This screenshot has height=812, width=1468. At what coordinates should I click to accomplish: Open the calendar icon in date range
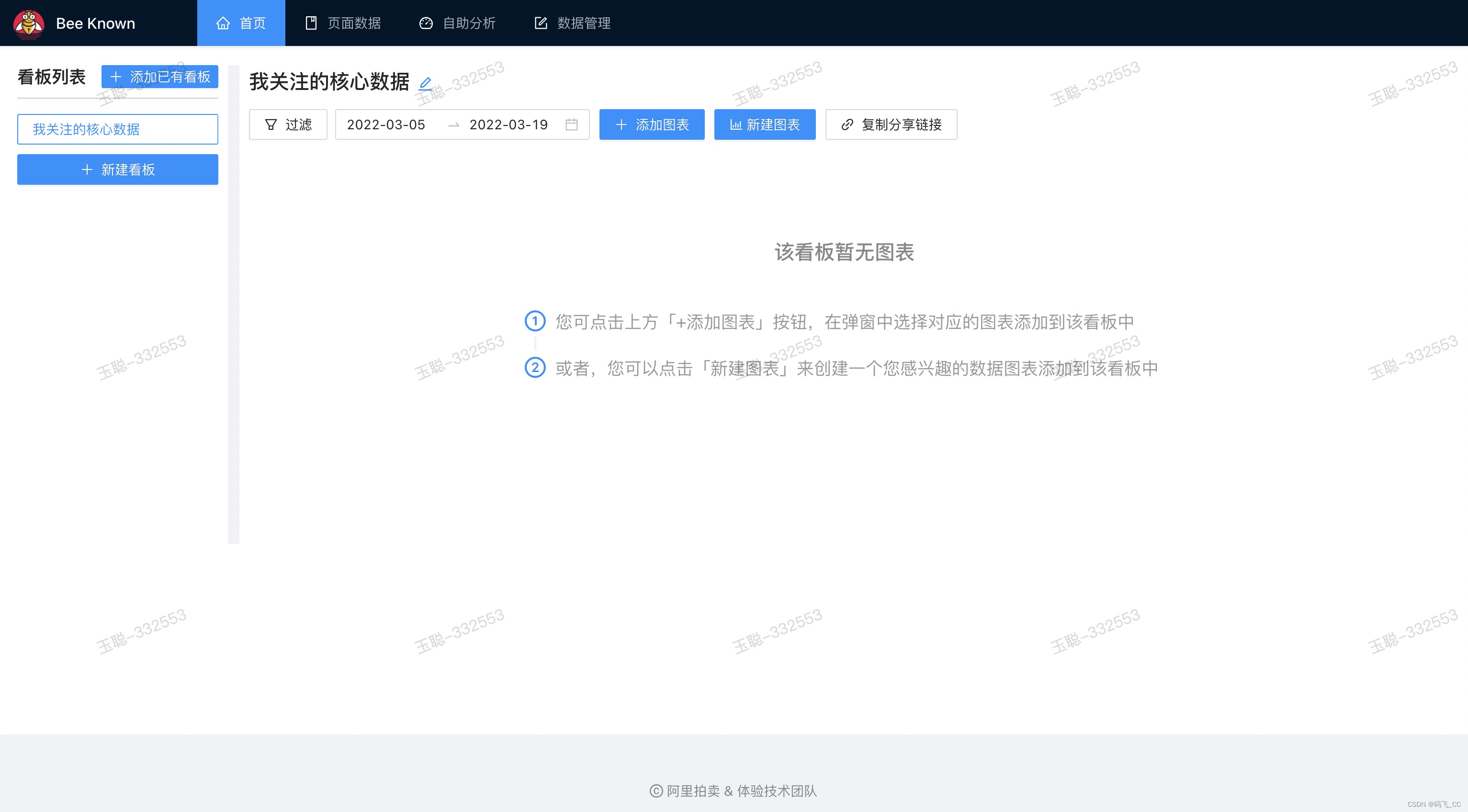coord(571,124)
